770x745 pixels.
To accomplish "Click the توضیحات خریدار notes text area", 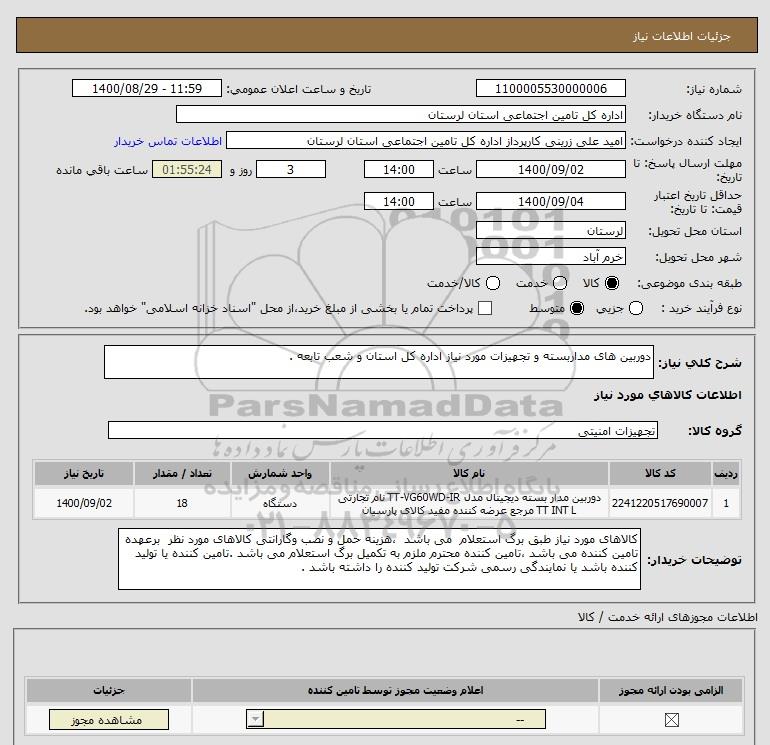I will tap(379, 559).
